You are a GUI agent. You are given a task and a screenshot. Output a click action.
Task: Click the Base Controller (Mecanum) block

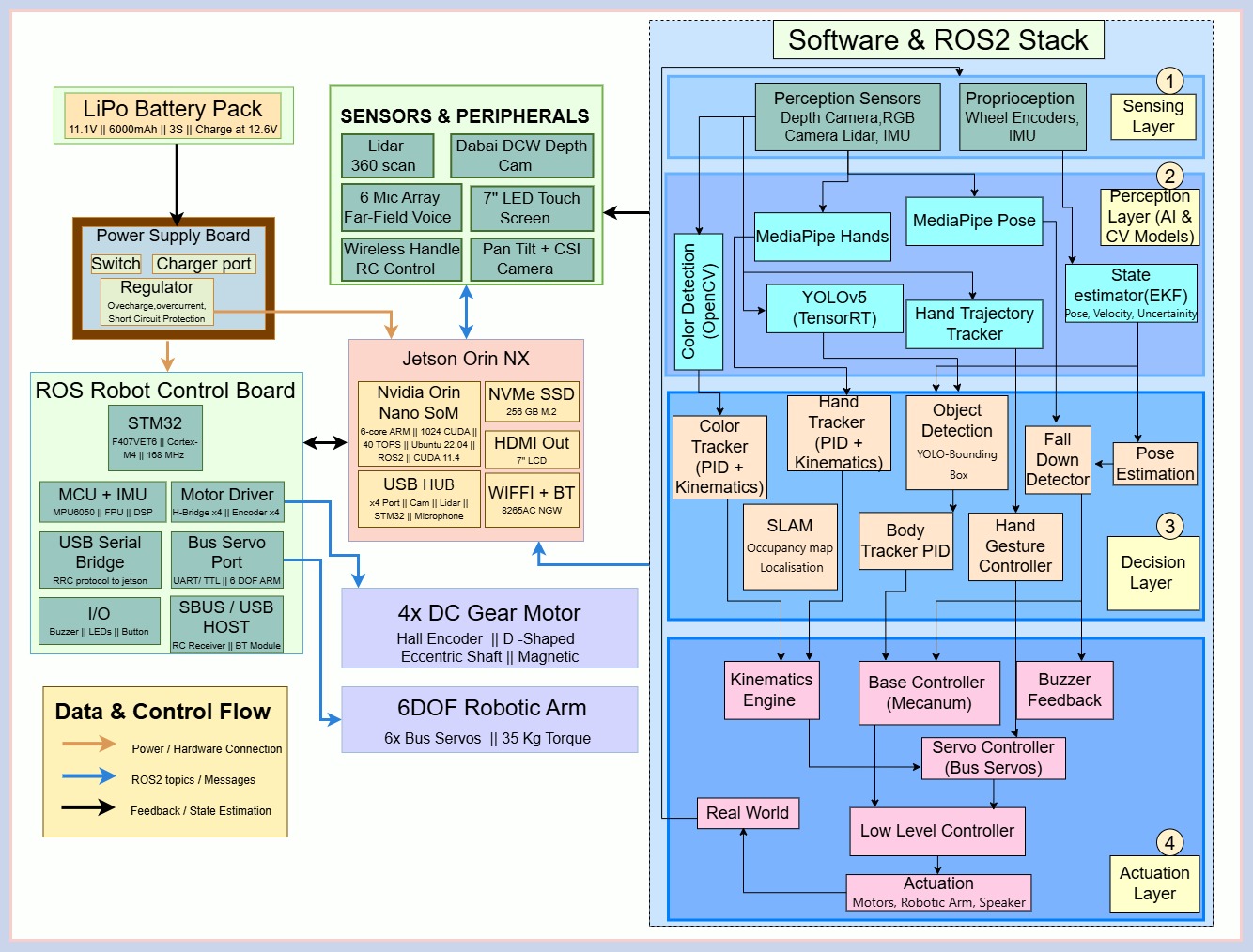pyautogui.click(x=929, y=693)
